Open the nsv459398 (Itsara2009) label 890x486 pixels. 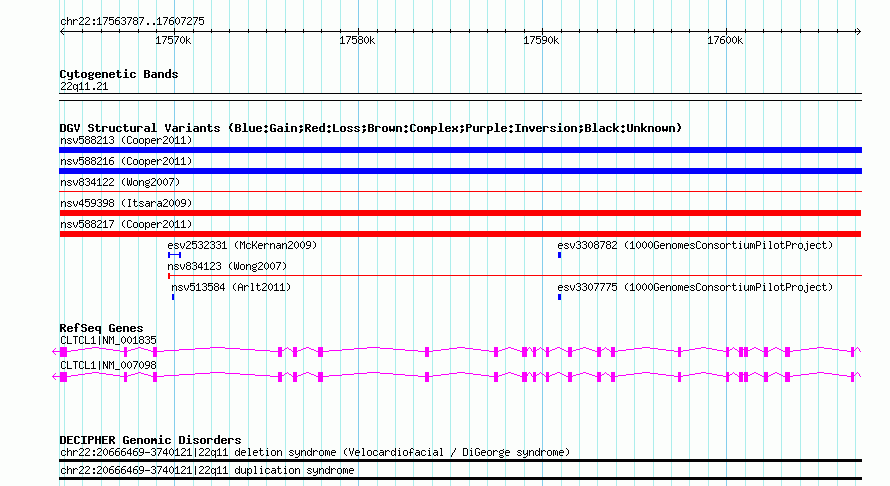[x=126, y=203]
